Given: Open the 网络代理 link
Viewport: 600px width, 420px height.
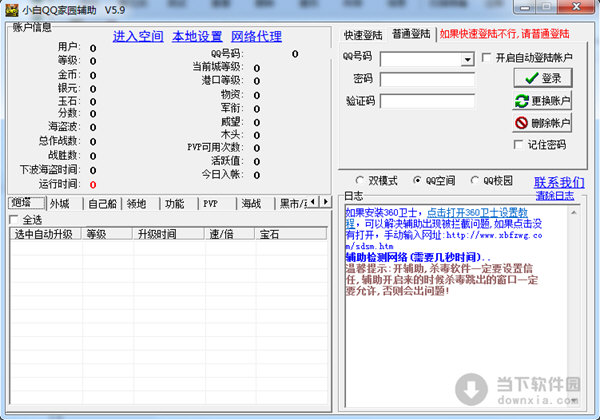Looking at the screenshot, I should (x=256, y=36).
